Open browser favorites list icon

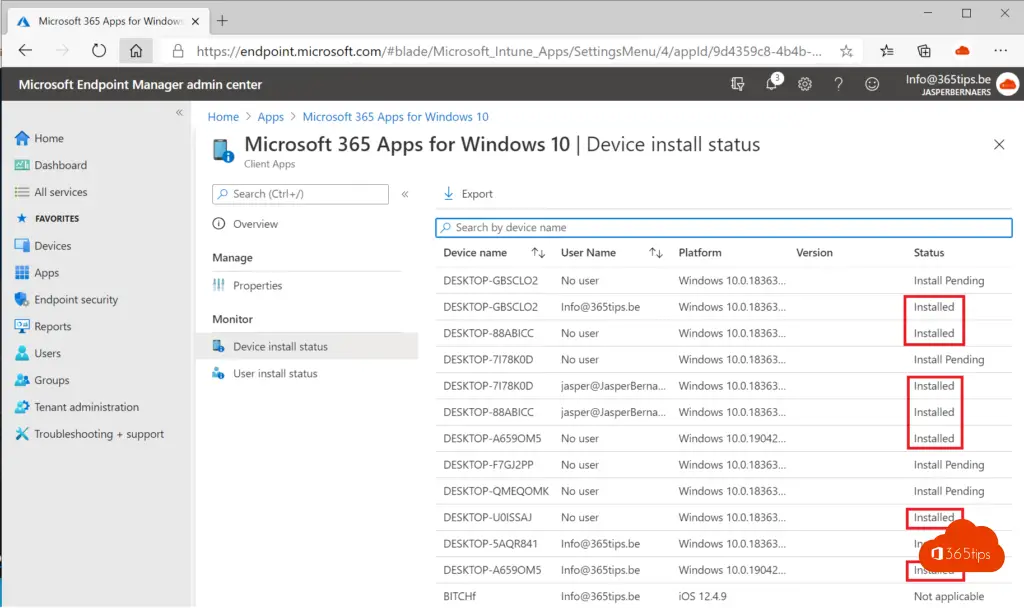(886, 51)
